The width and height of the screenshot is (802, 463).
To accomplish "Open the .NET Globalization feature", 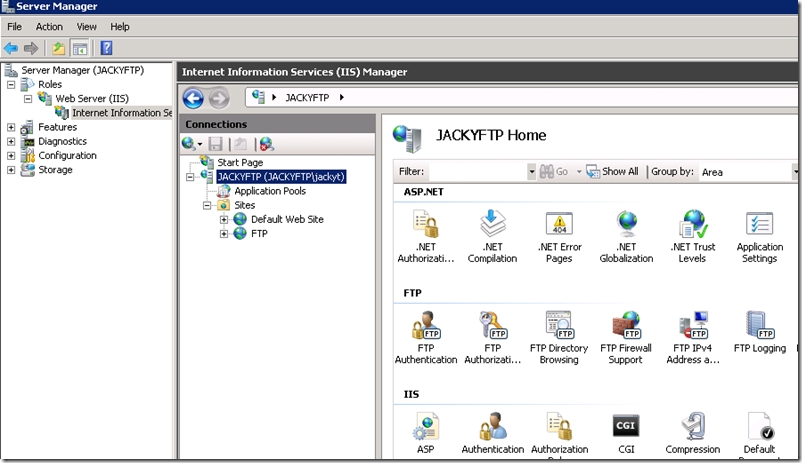I will point(626,235).
